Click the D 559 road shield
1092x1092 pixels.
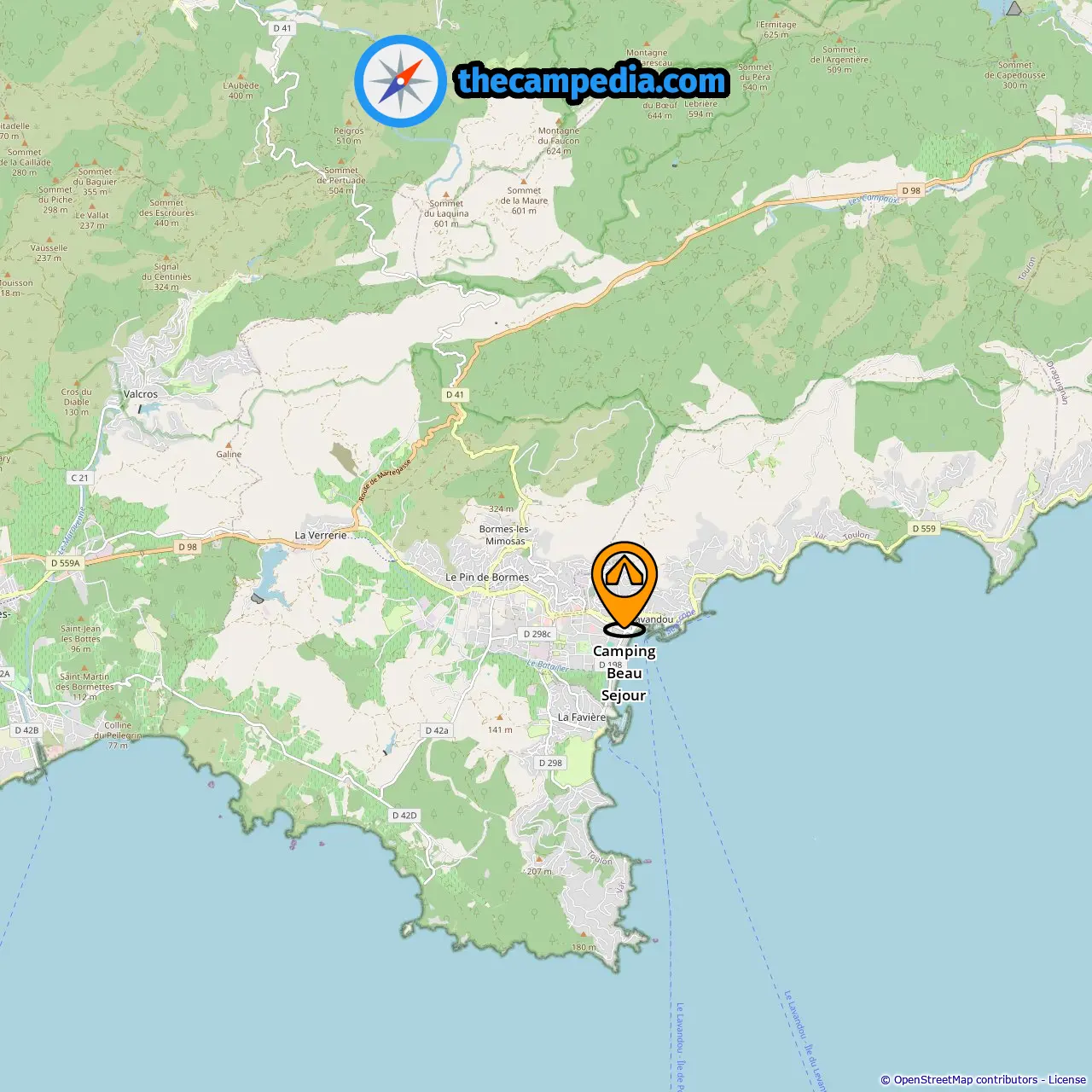924,529
